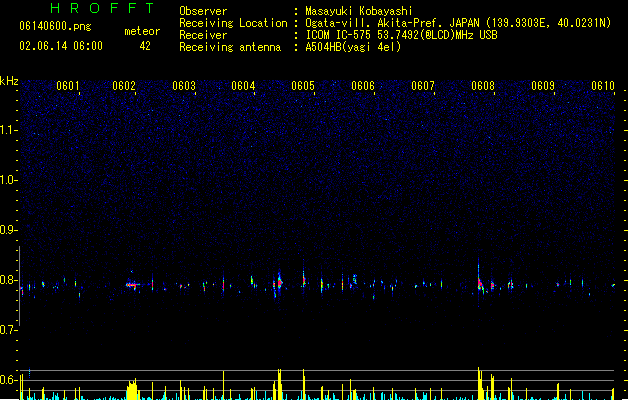Click the HROFFT title text
629x400 pixels.
[102, 8]
